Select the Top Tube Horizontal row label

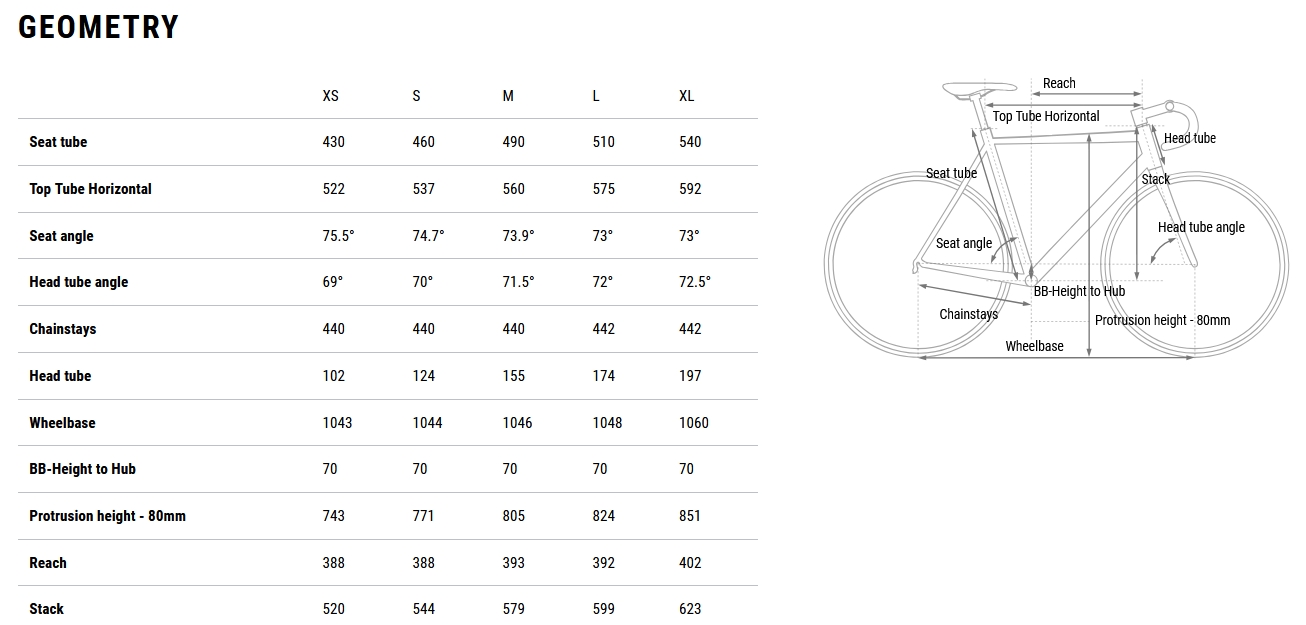coord(90,189)
